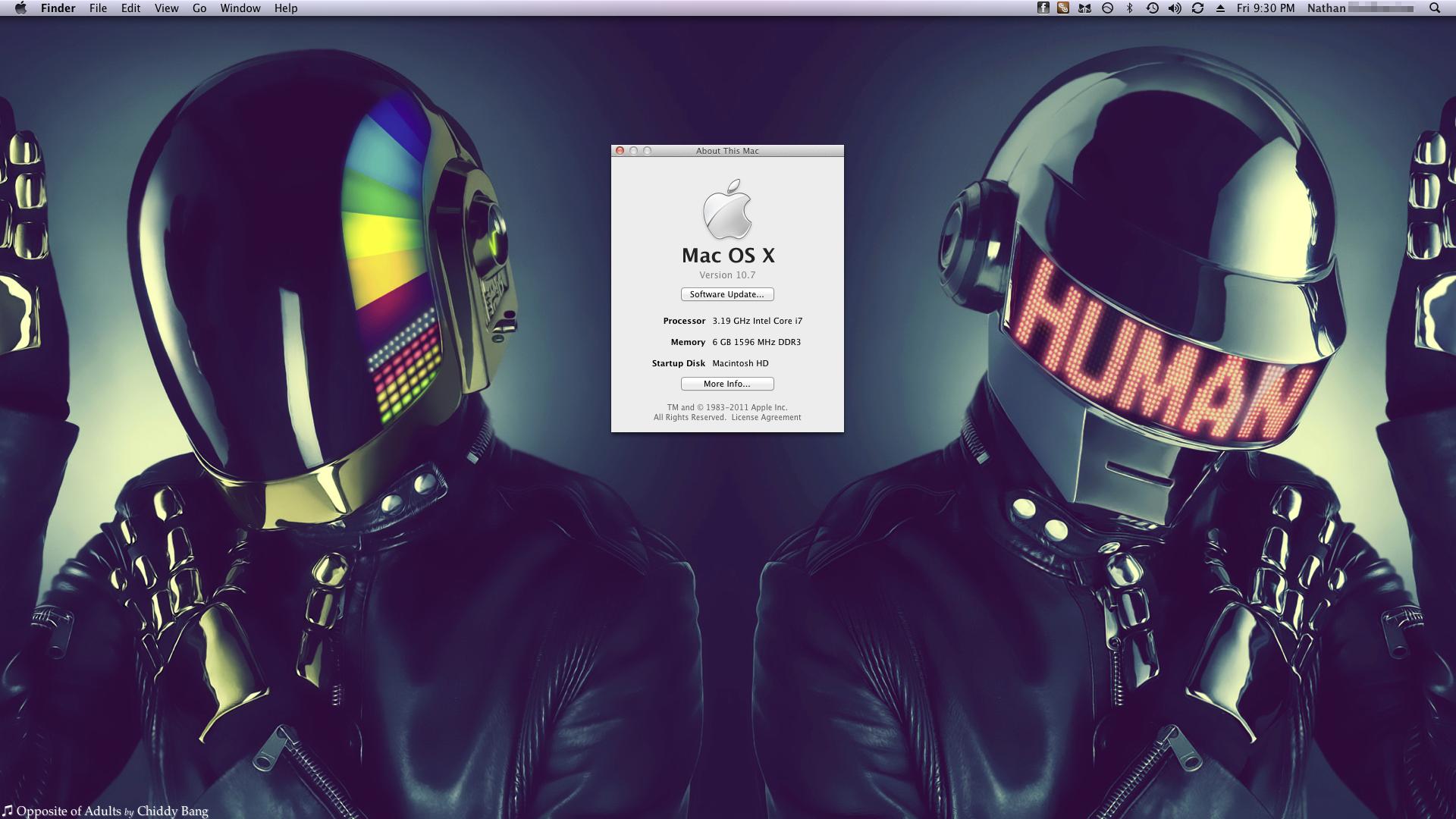The height and width of the screenshot is (819, 1456).
Task: Open the Time Machine menu
Action: (1152, 8)
